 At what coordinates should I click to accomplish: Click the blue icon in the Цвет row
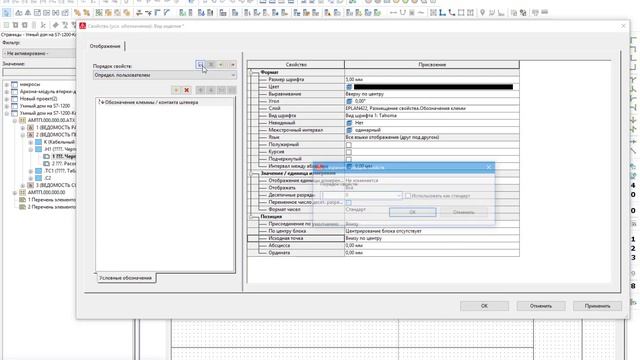349,87
